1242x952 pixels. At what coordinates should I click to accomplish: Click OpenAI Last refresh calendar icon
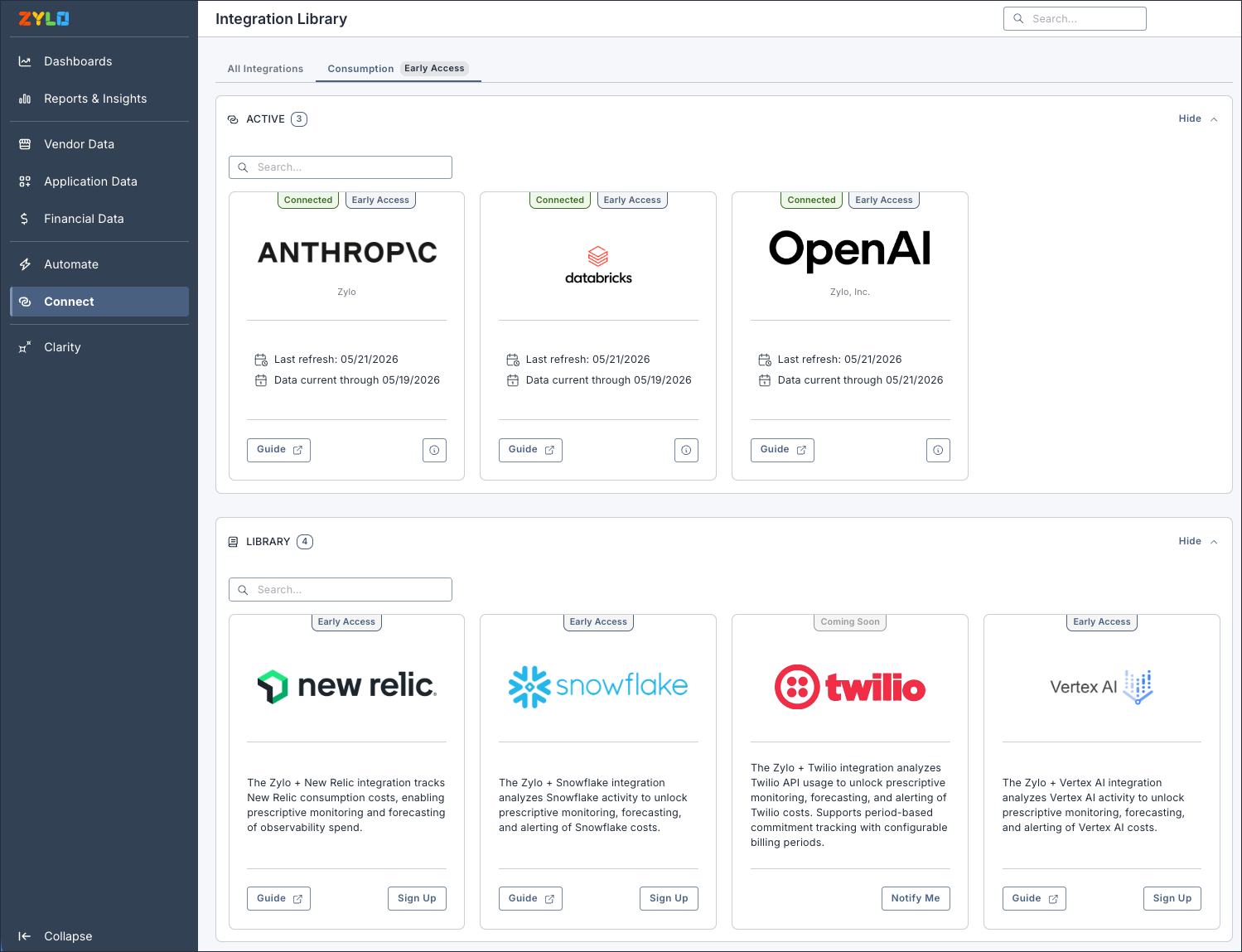click(765, 360)
